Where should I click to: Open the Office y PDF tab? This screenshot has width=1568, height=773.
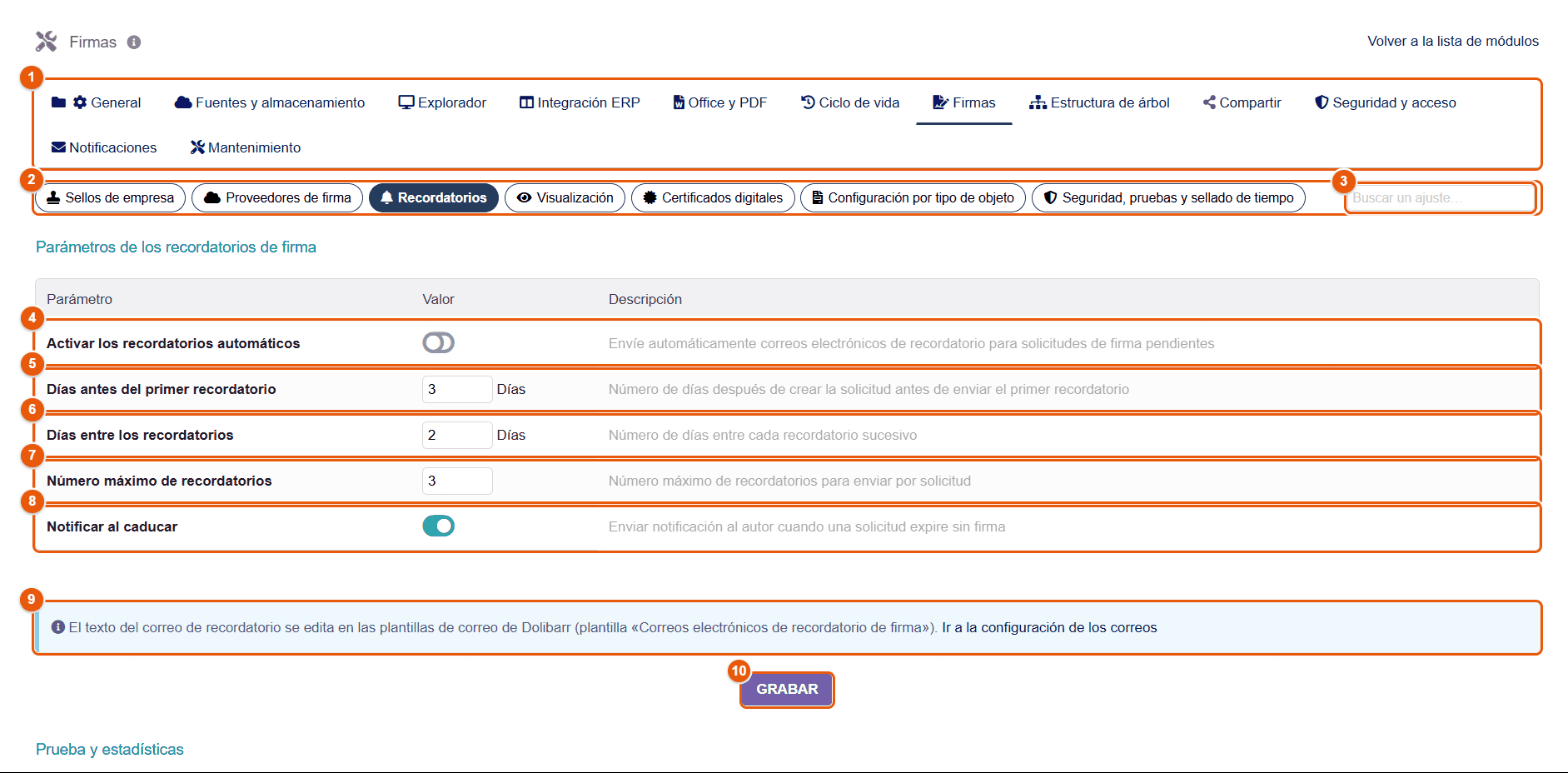point(720,102)
